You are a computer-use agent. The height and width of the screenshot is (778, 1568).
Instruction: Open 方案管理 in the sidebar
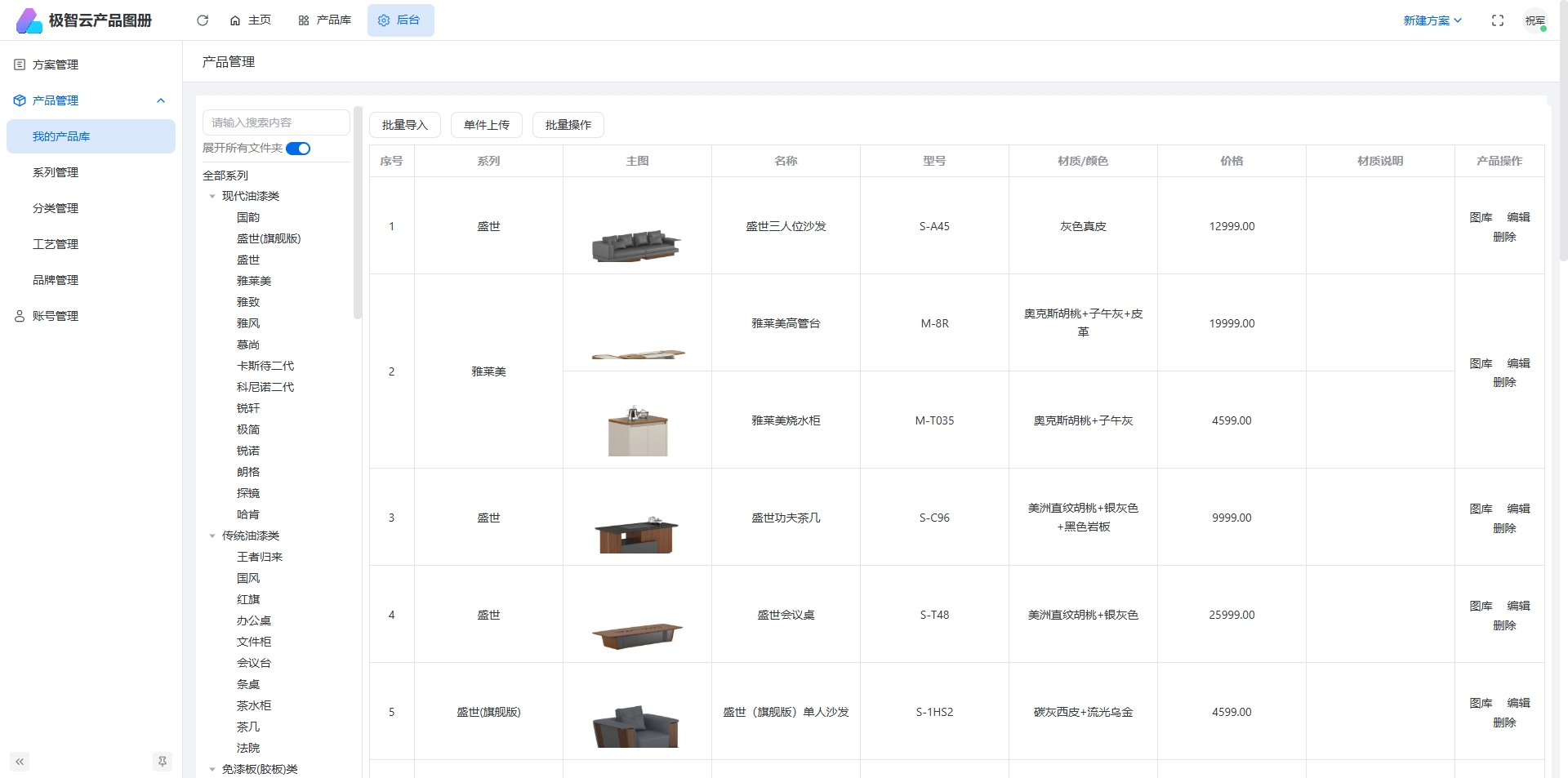56,64
